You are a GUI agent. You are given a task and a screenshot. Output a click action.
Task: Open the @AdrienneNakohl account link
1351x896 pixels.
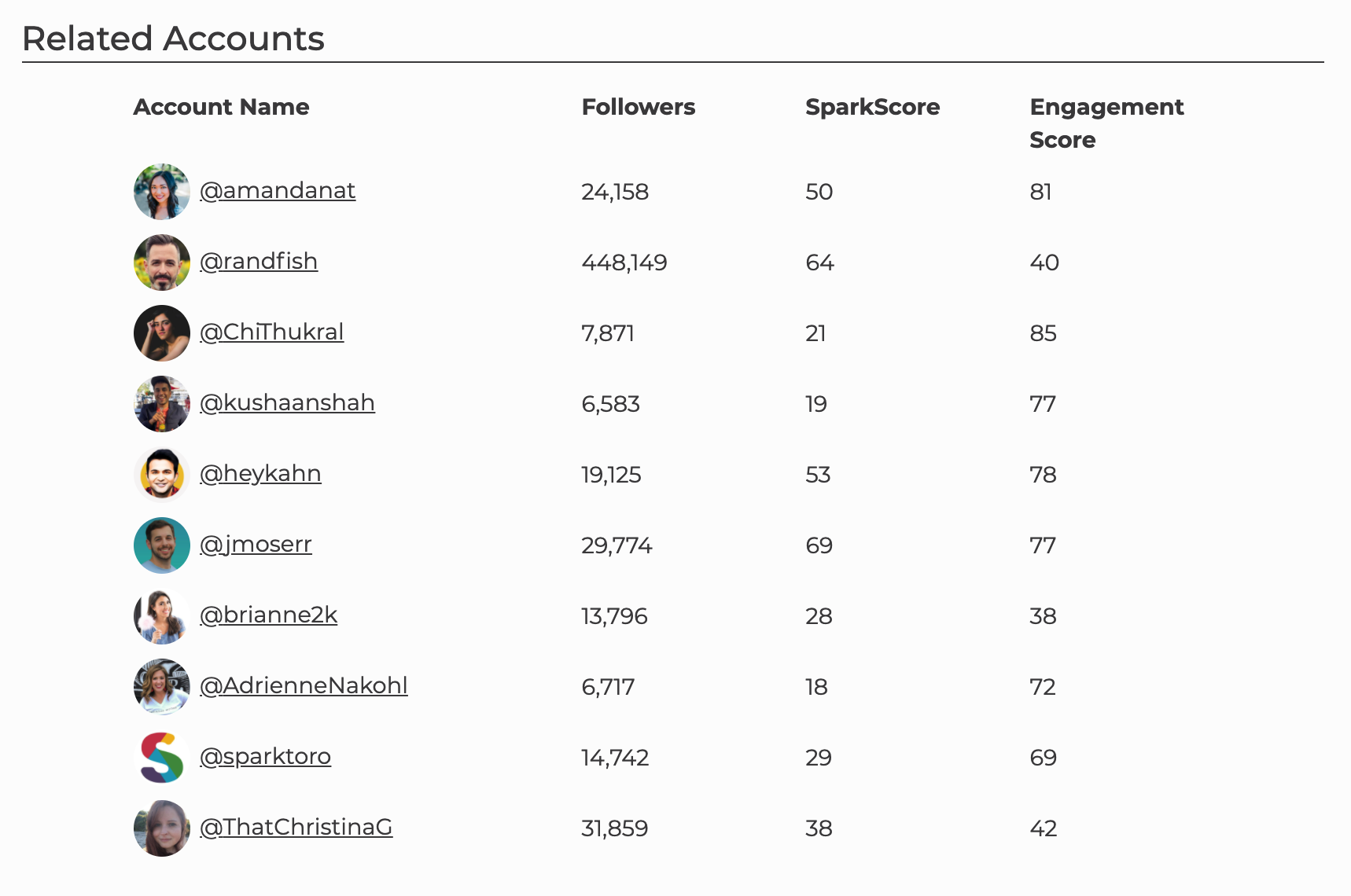(x=304, y=686)
